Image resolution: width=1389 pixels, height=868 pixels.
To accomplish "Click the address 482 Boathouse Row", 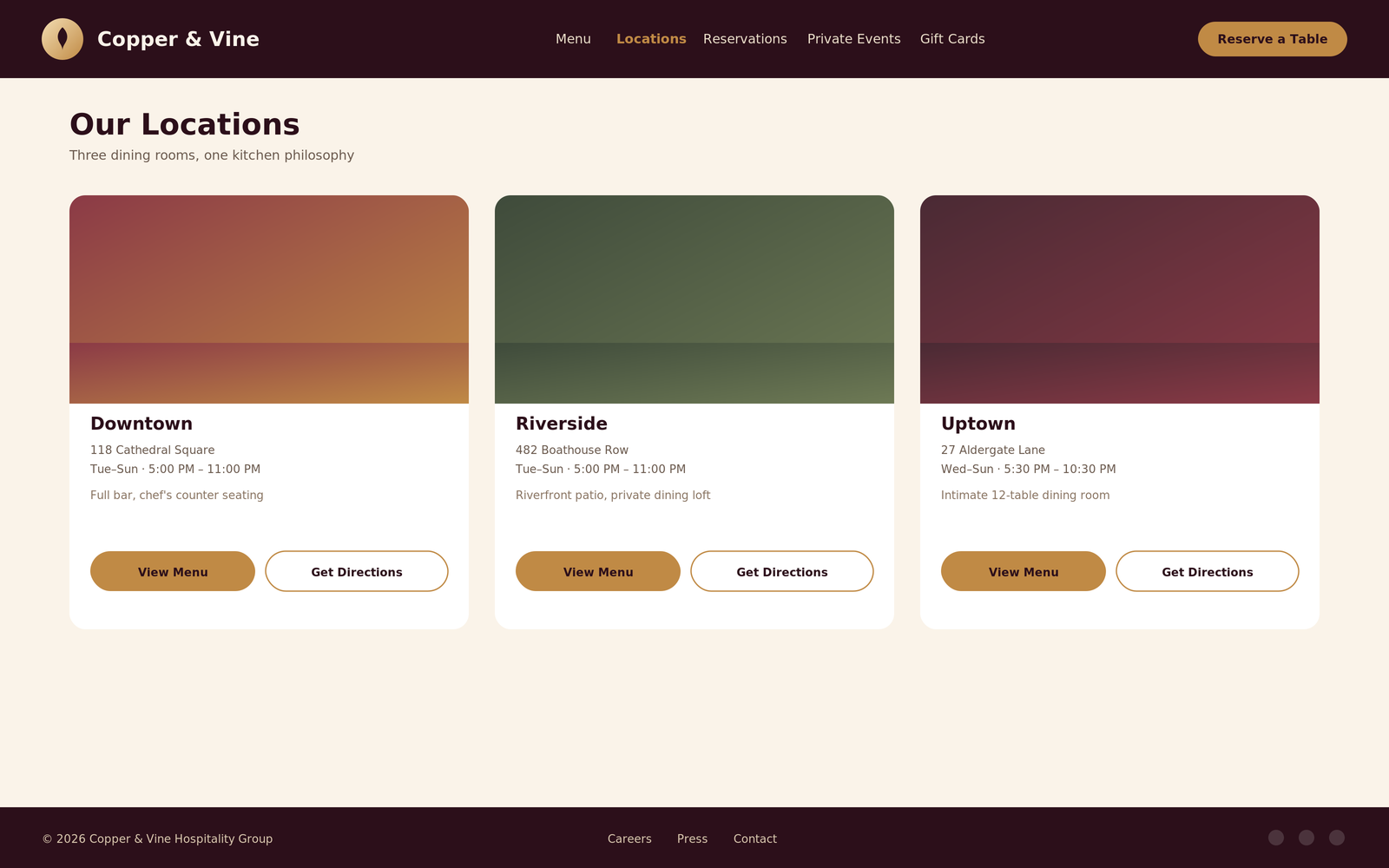I will click(x=572, y=450).
